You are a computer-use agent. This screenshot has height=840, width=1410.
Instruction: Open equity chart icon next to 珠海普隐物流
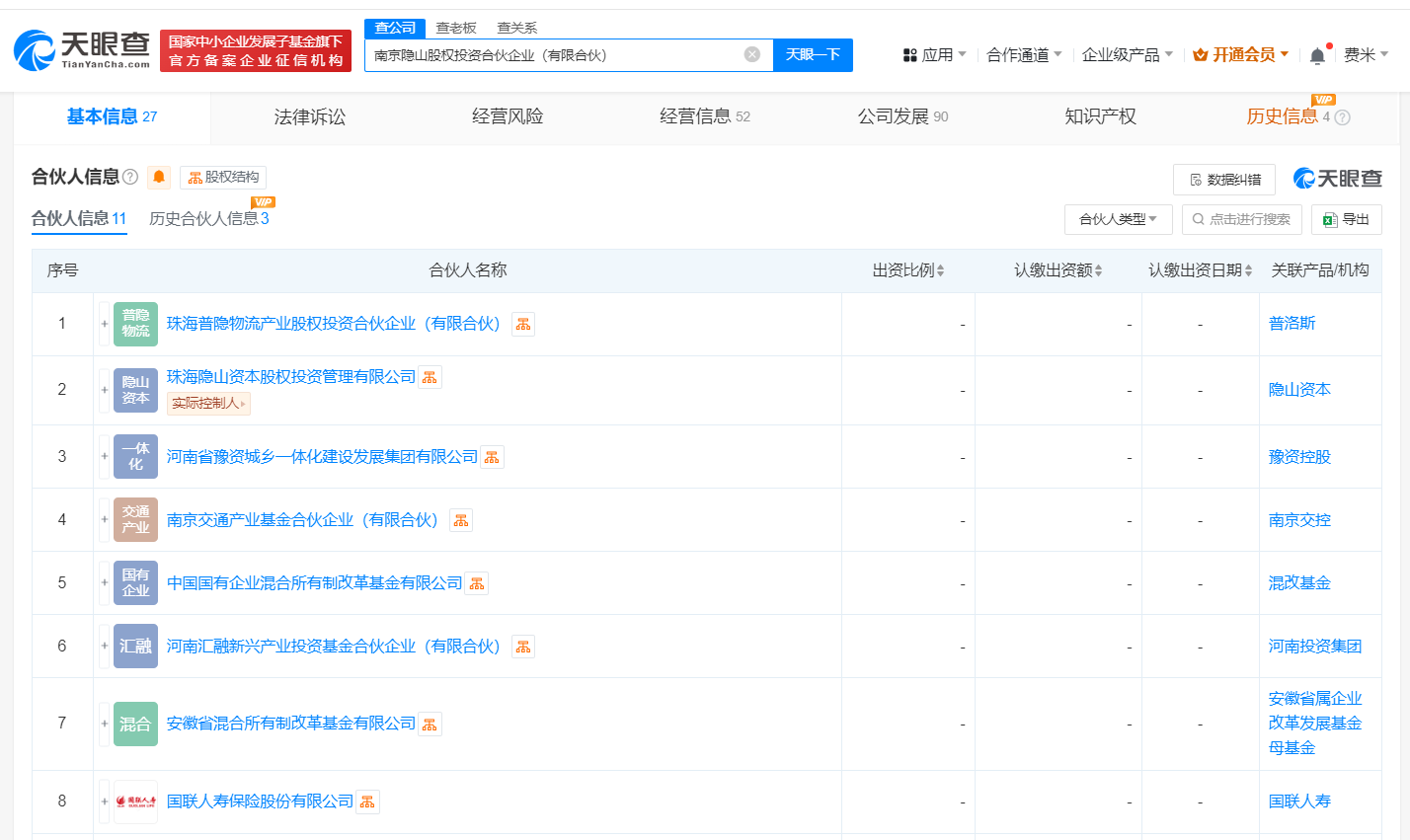tap(523, 323)
